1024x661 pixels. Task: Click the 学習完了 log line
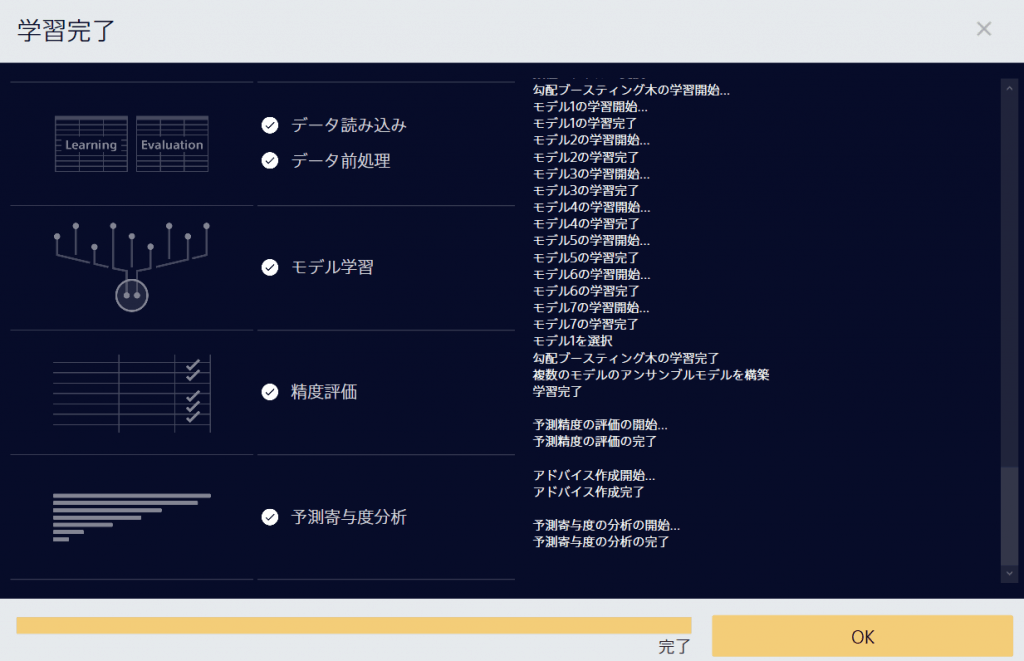pos(558,391)
